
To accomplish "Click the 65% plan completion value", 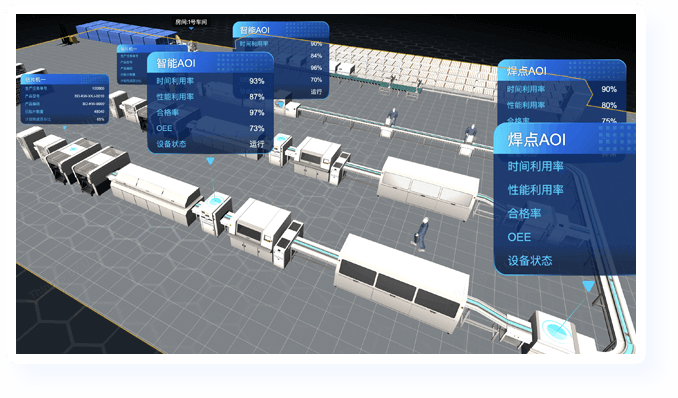I will (x=100, y=119).
